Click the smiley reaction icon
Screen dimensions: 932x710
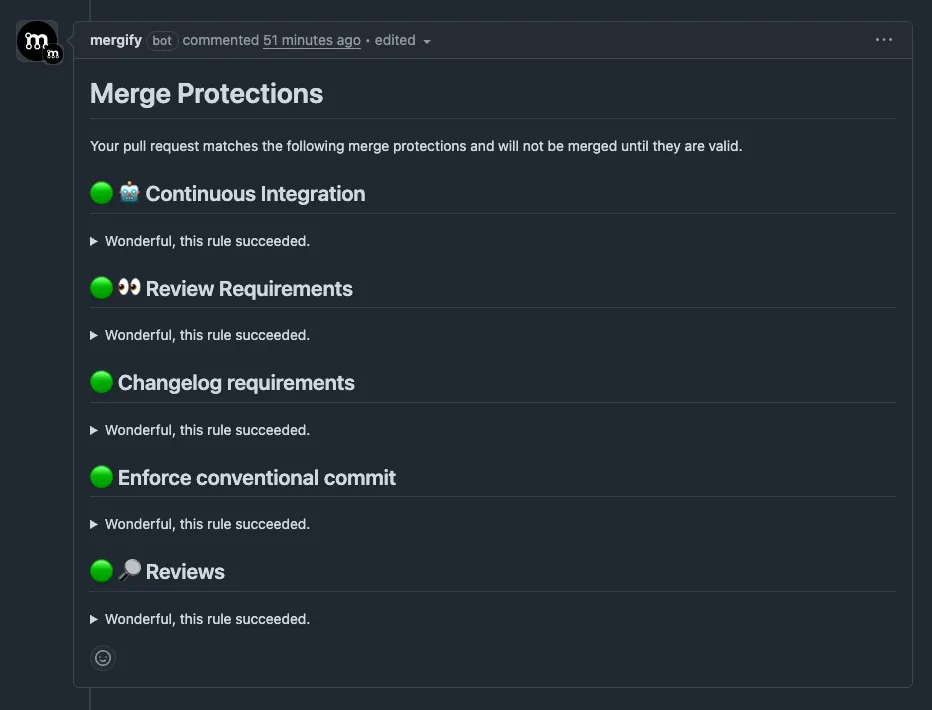point(103,658)
